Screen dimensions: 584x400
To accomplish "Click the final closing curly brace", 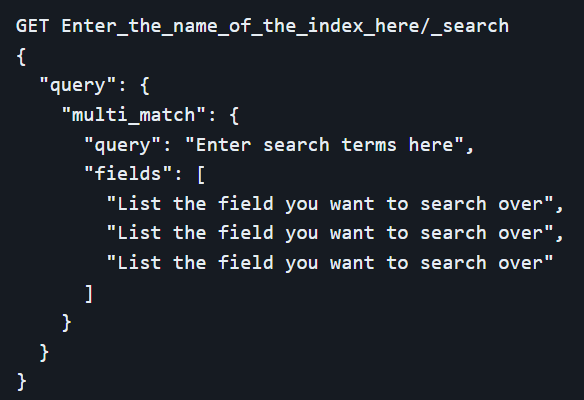I will tap(21, 382).
